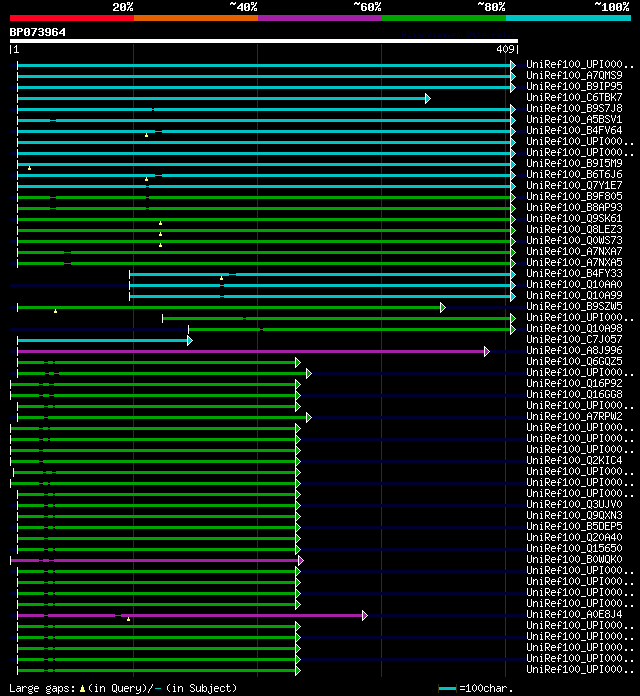Select hit label UniRef100_B4FY33

[574, 273]
